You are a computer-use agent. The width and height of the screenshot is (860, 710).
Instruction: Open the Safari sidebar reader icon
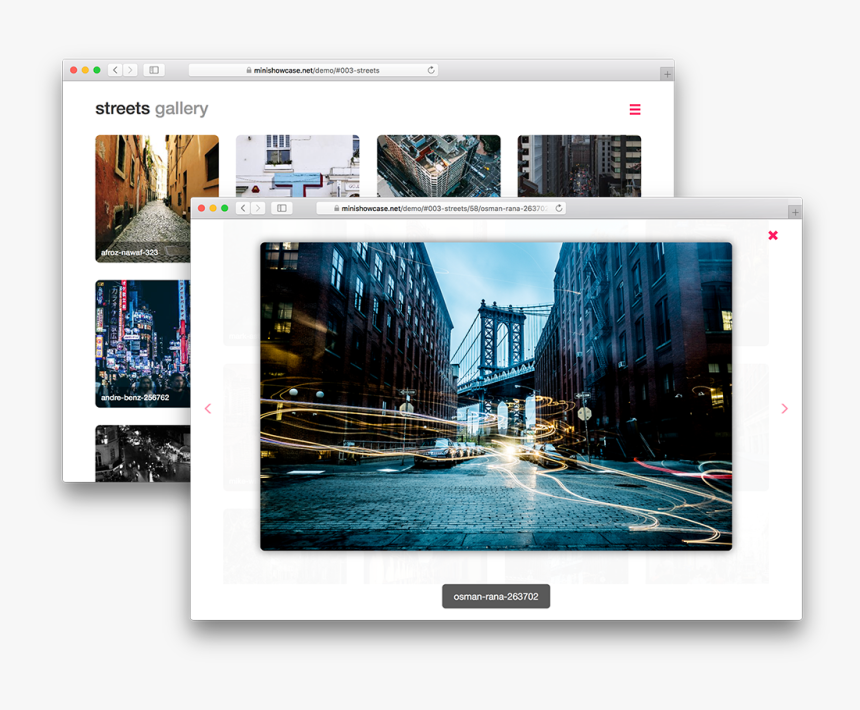coord(282,208)
